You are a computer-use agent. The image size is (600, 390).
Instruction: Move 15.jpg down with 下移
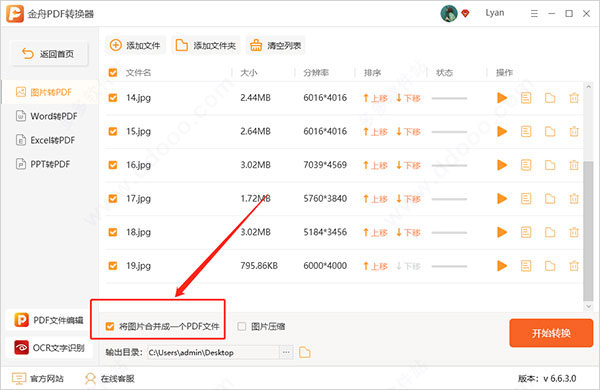pos(408,132)
